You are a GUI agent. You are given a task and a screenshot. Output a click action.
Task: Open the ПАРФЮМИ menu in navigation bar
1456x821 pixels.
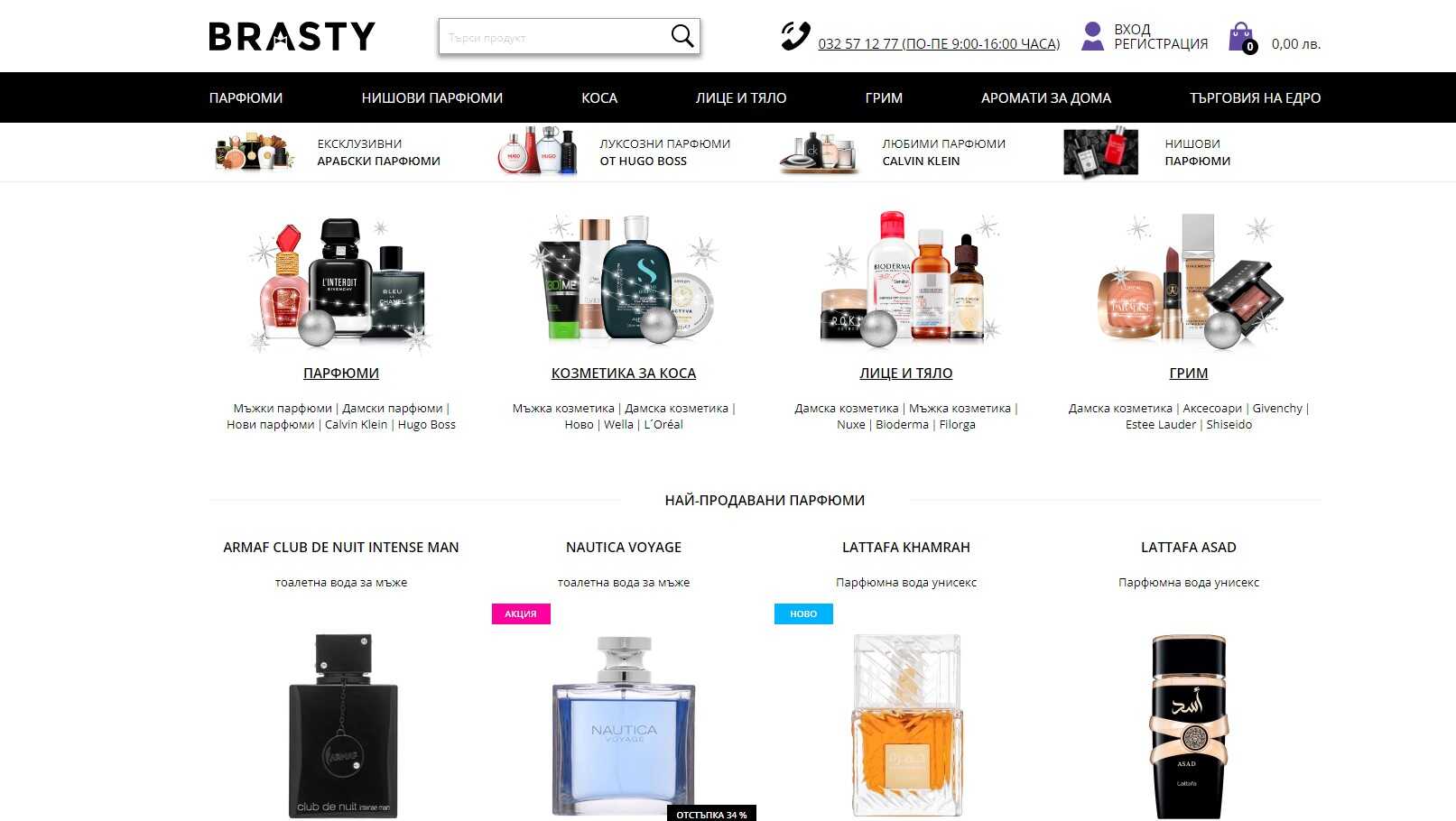coord(246,97)
